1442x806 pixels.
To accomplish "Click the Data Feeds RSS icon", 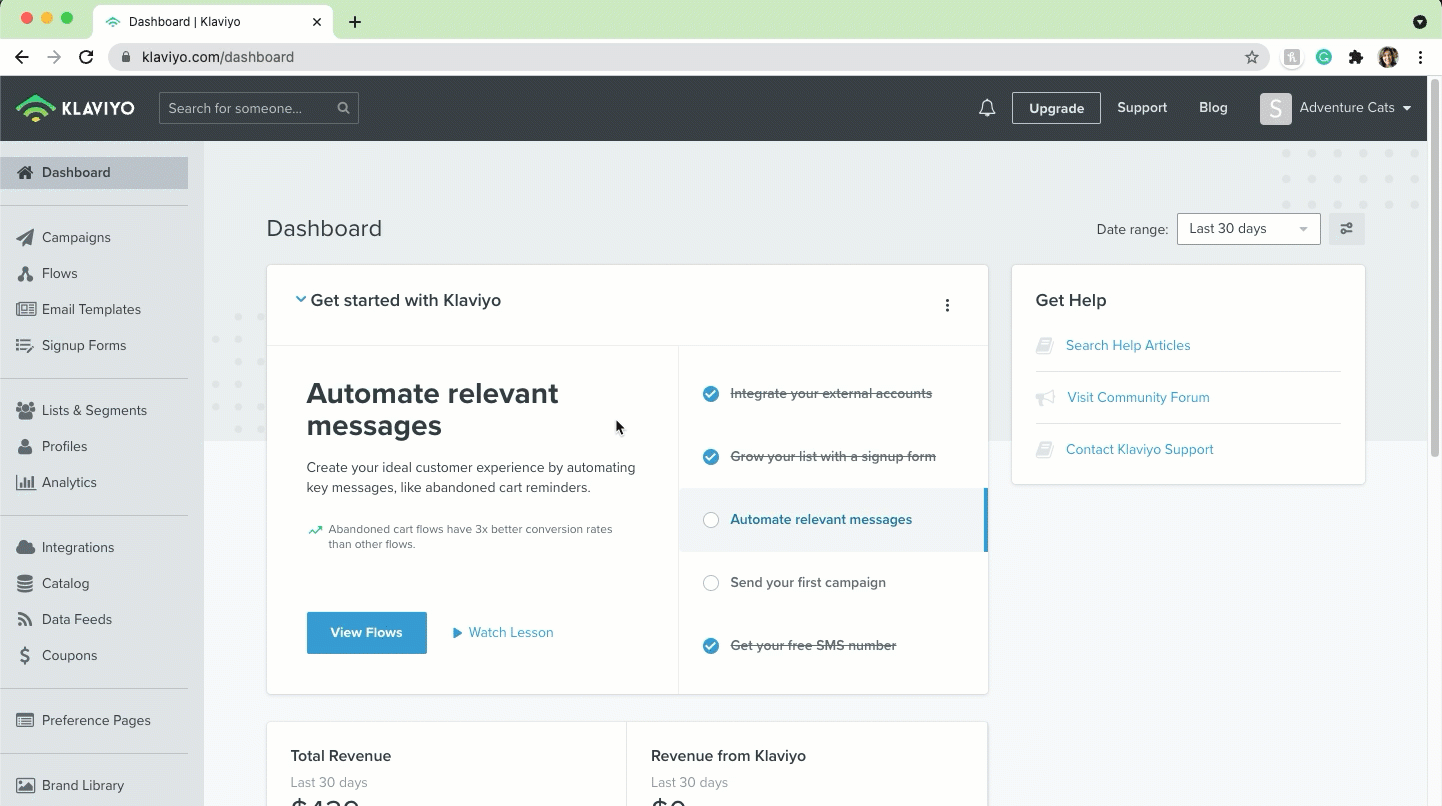I will (x=26, y=619).
